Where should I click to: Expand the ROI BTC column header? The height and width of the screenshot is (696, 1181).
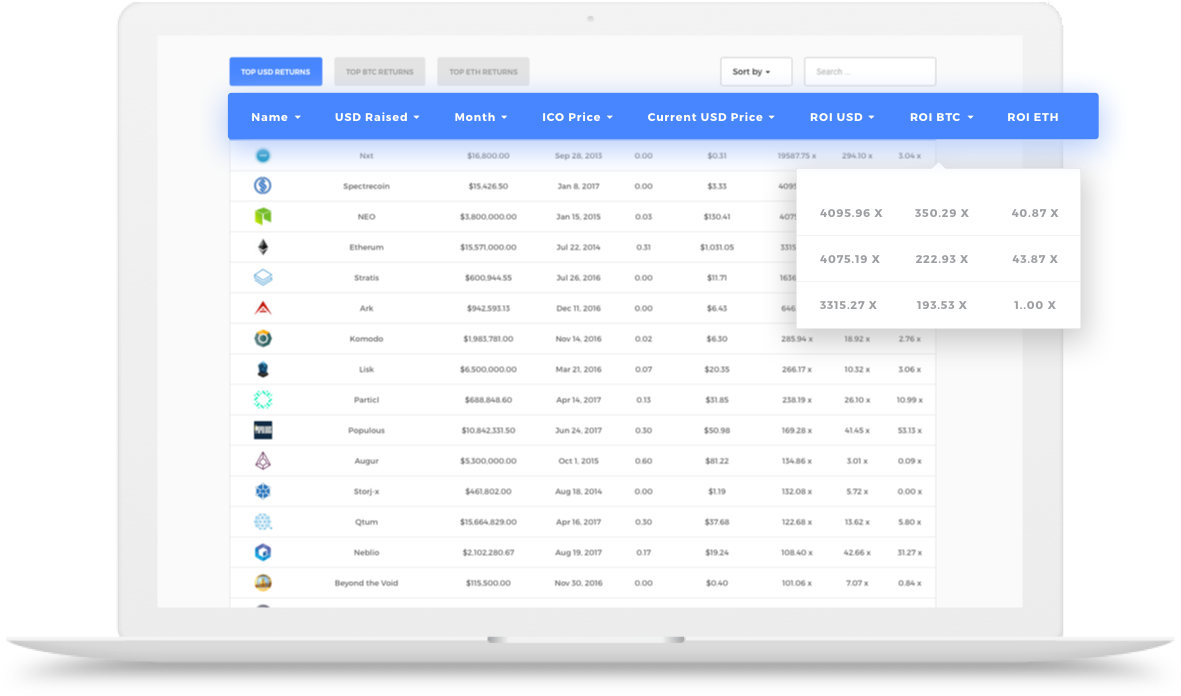941,117
